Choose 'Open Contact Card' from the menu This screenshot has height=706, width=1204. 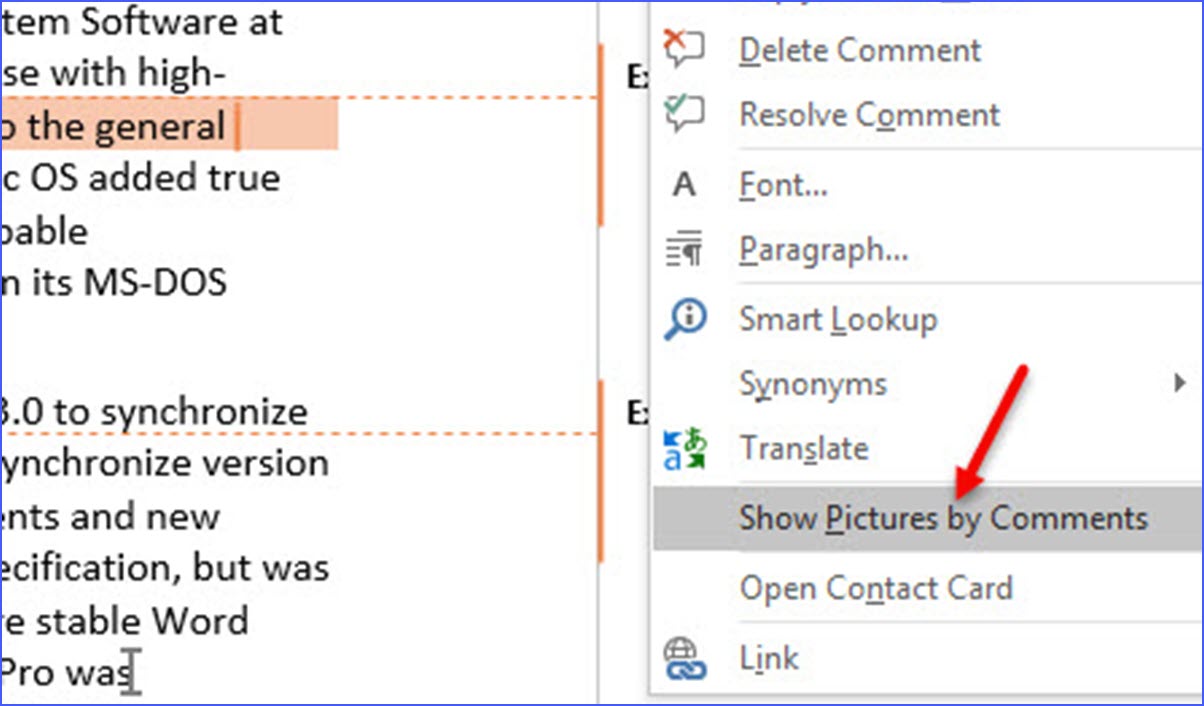pos(877,588)
